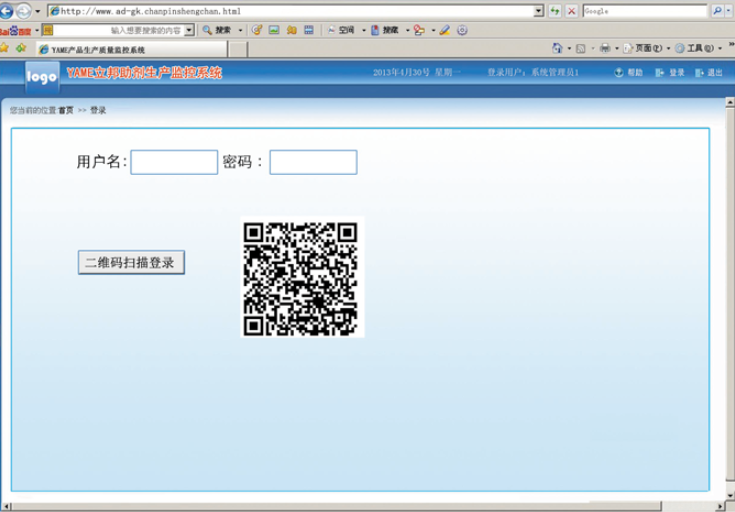Viewport: 735px width, 512px height.
Task: Open the search provider dropdown arrow
Action: pyautogui.click(x=729, y=11)
